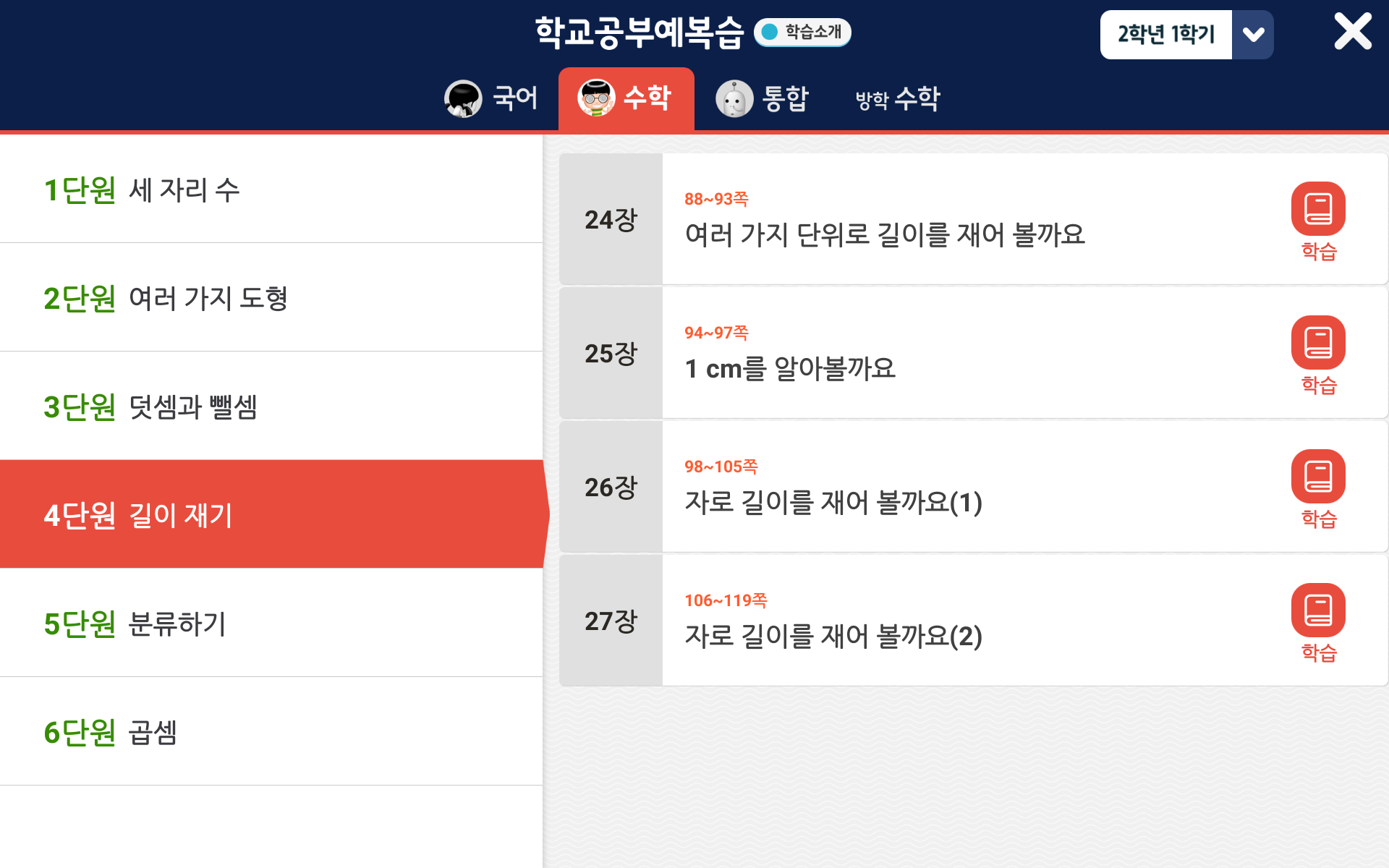
Task: Switch to the 통합 subject tab
Action: (x=785, y=98)
